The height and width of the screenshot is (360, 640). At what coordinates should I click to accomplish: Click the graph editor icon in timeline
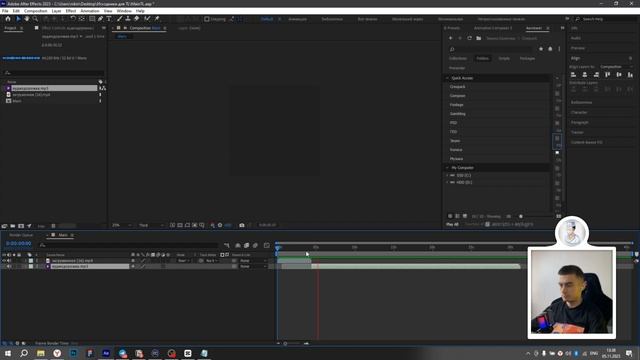[267, 245]
